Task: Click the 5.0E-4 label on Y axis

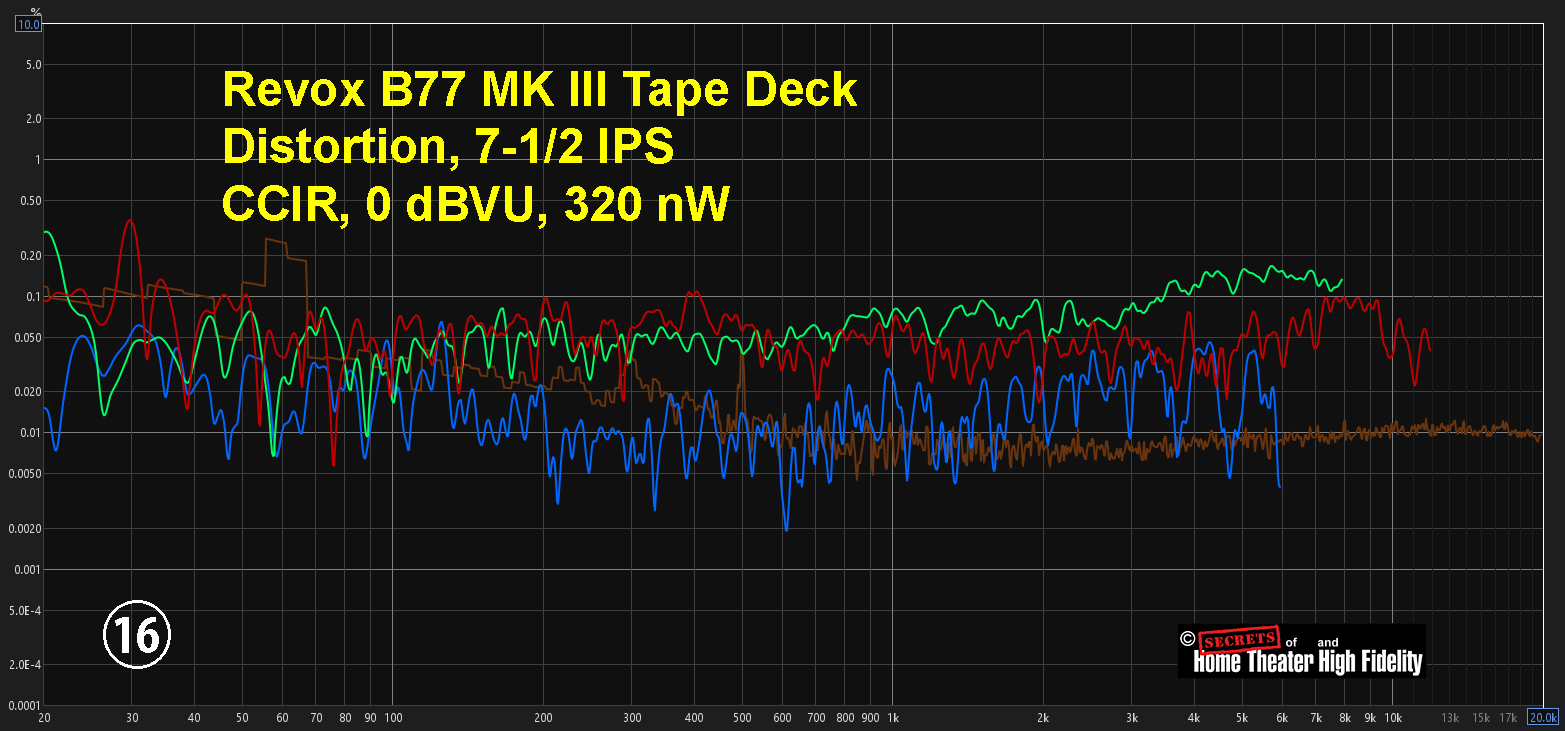Action: (x=24, y=610)
